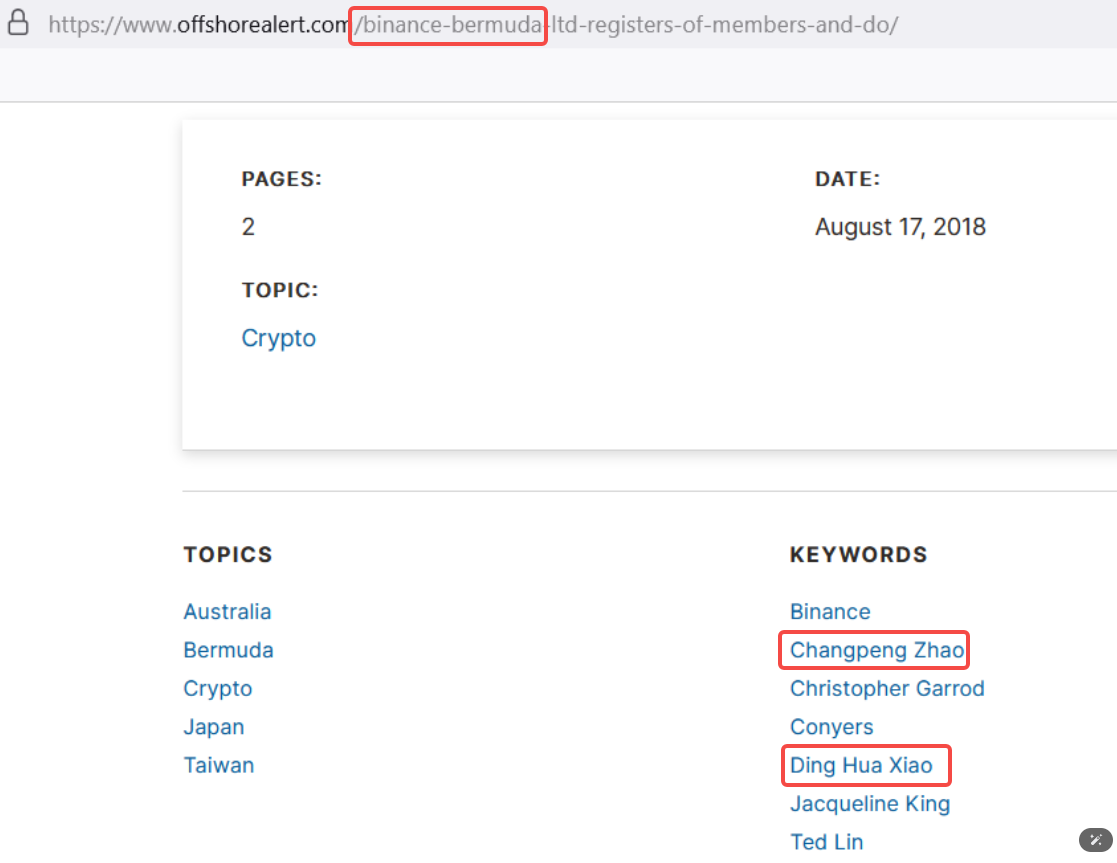Click the KEYWORDS section heading
Image resolution: width=1117 pixels, height=863 pixels.
point(858,555)
